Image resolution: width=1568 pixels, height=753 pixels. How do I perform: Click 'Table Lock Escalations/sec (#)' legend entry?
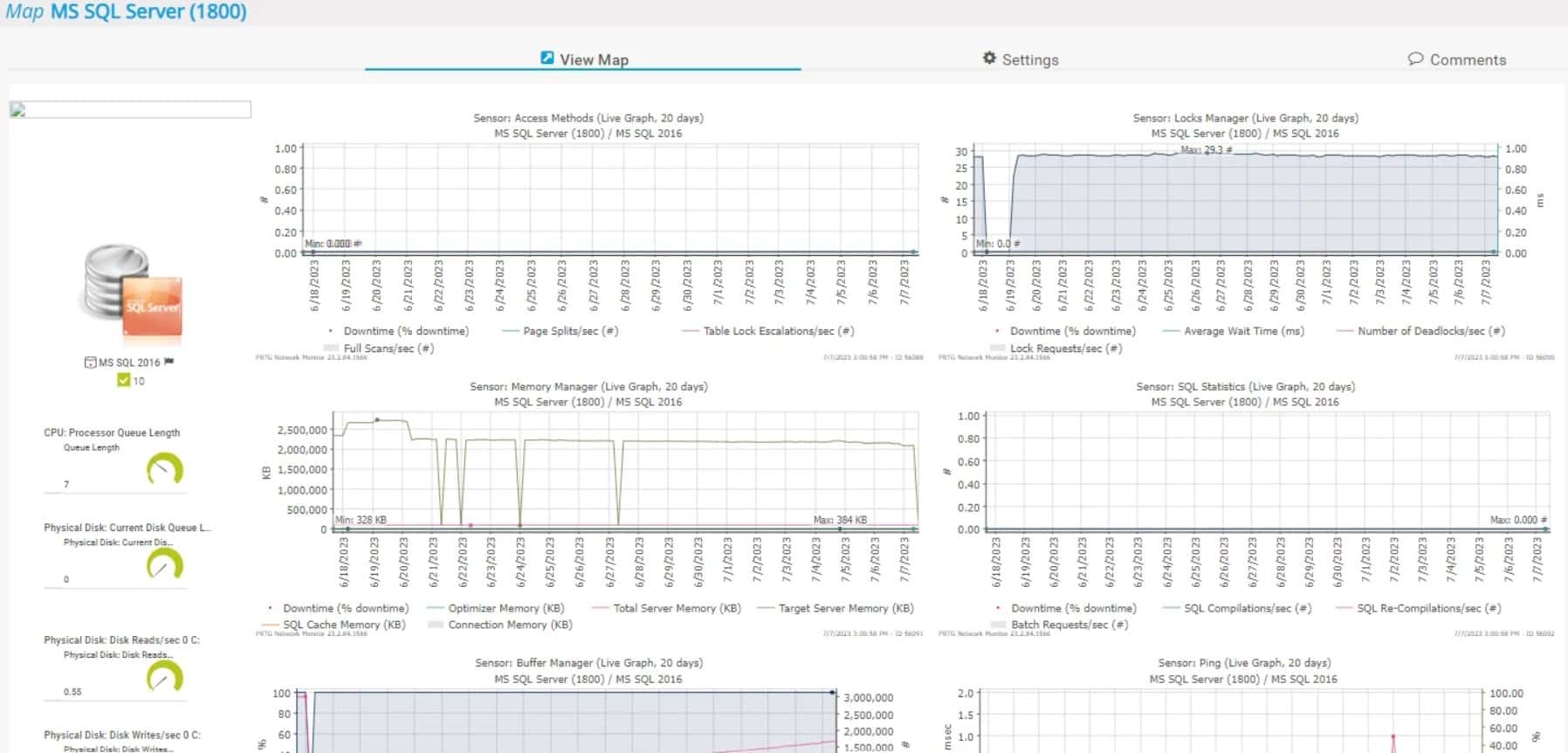[x=768, y=331]
